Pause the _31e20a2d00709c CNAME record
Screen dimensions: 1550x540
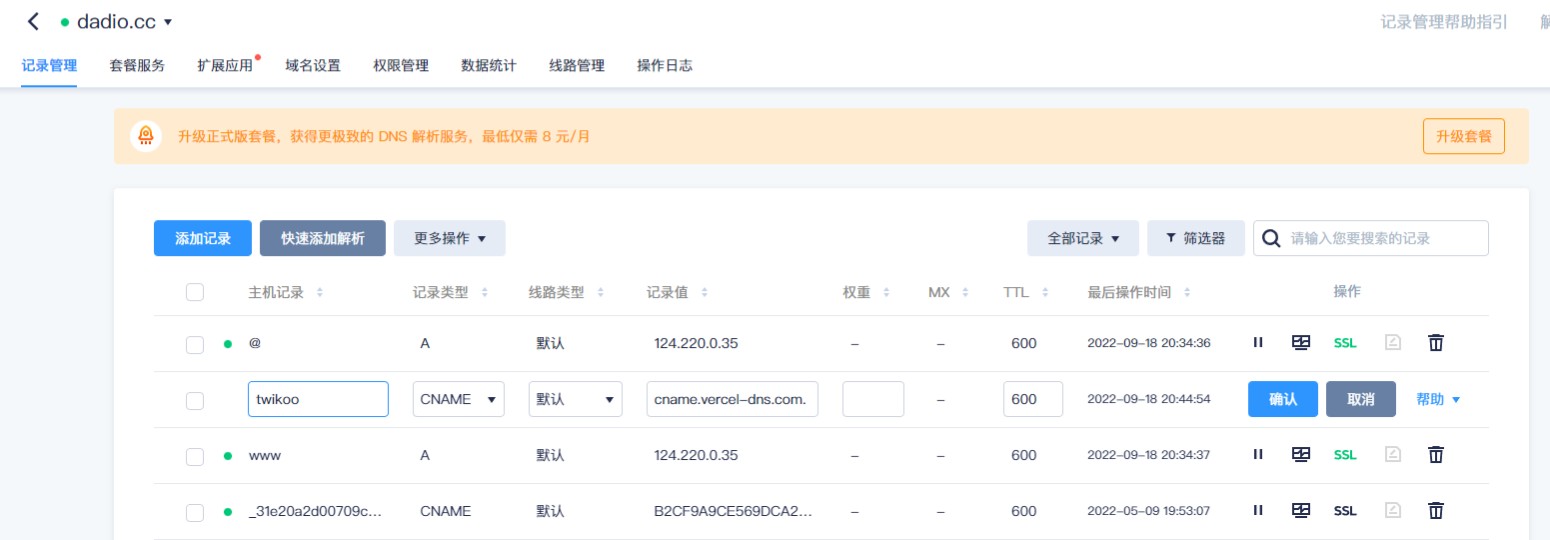(x=1258, y=511)
